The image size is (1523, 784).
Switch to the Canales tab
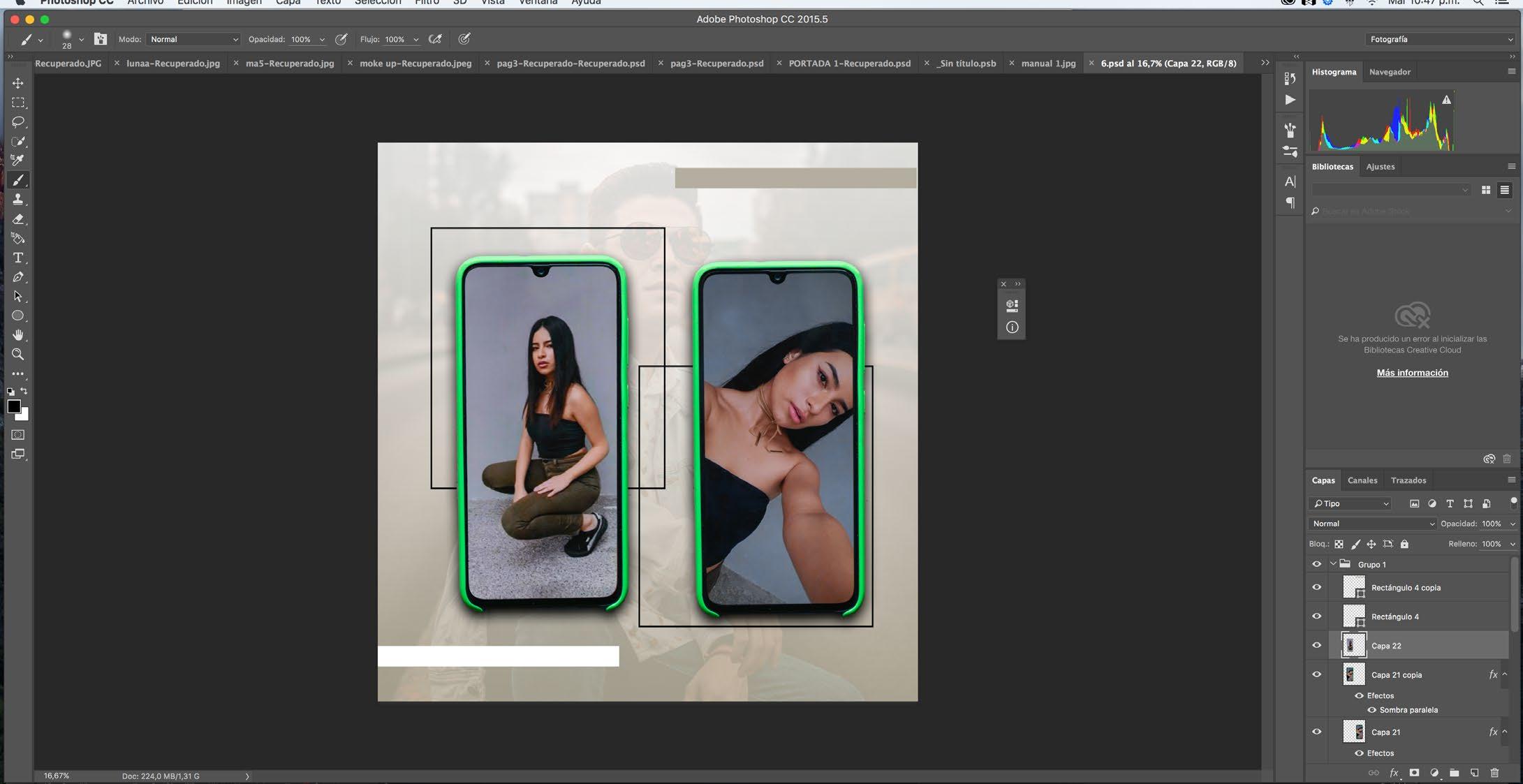click(x=1362, y=480)
